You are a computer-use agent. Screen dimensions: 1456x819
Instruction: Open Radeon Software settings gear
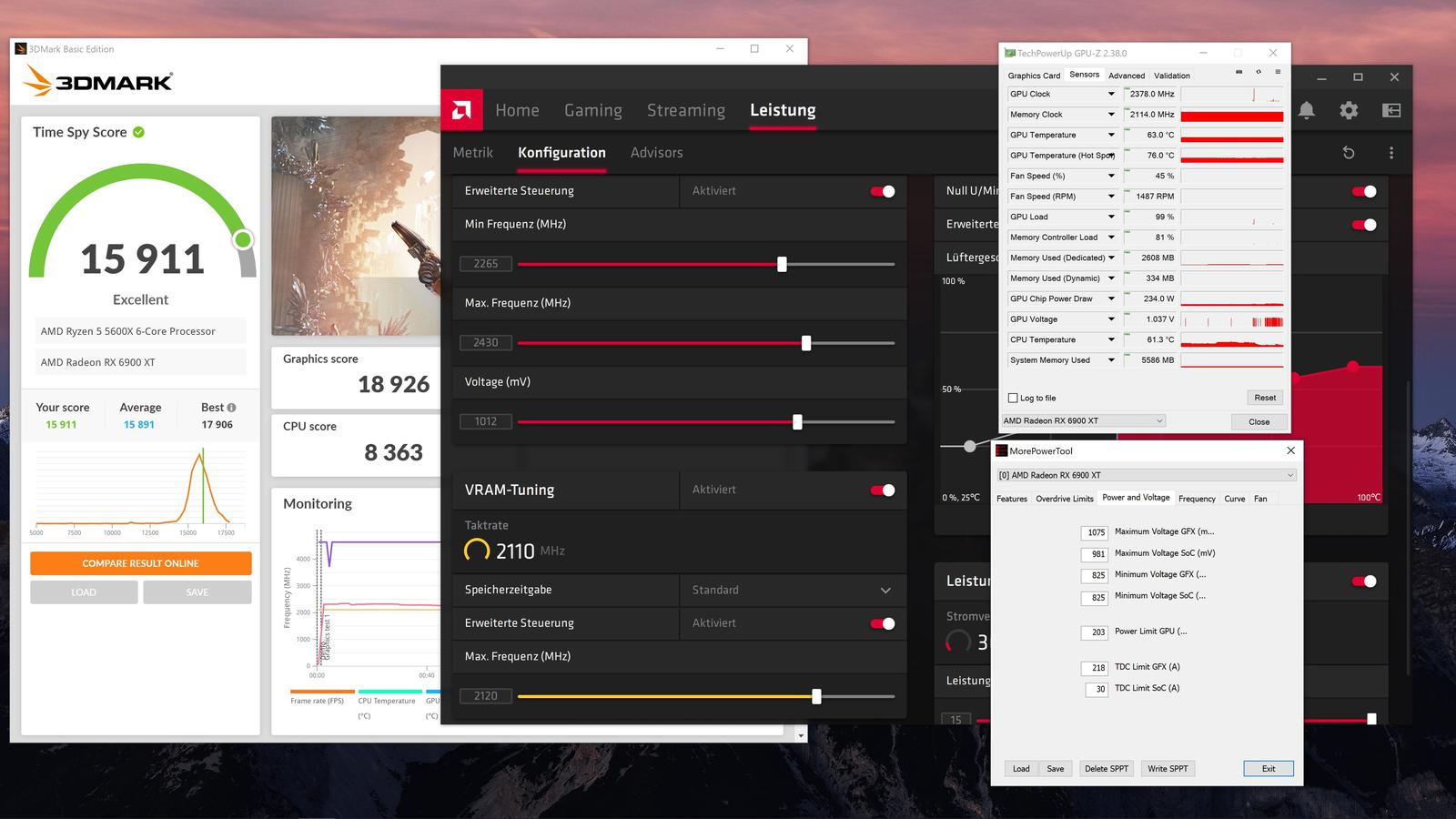pos(1349,110)
